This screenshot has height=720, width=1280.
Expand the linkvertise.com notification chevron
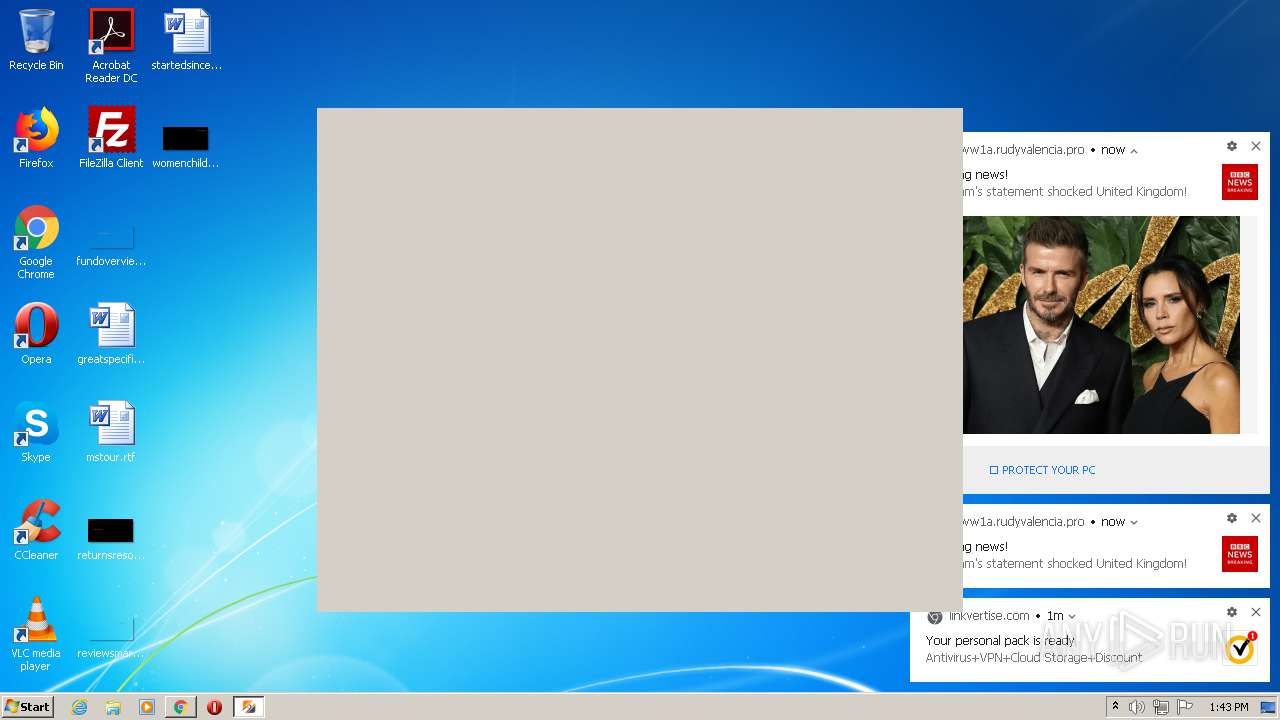(1072, 616)
